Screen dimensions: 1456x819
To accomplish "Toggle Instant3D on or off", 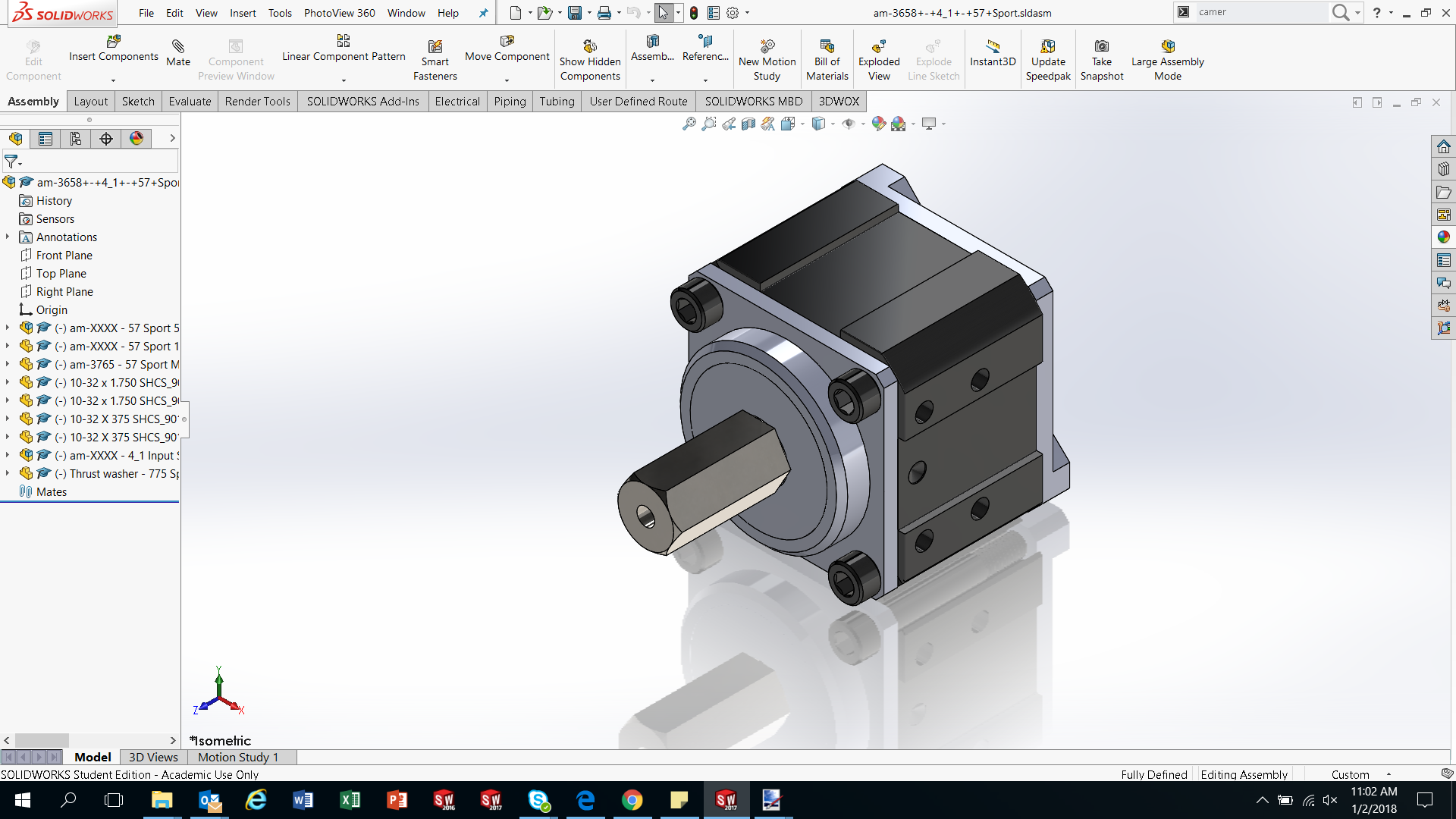I will pos(993,53).
